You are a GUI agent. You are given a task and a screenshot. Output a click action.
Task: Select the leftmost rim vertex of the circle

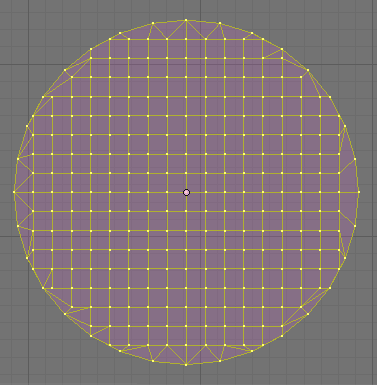14,192
